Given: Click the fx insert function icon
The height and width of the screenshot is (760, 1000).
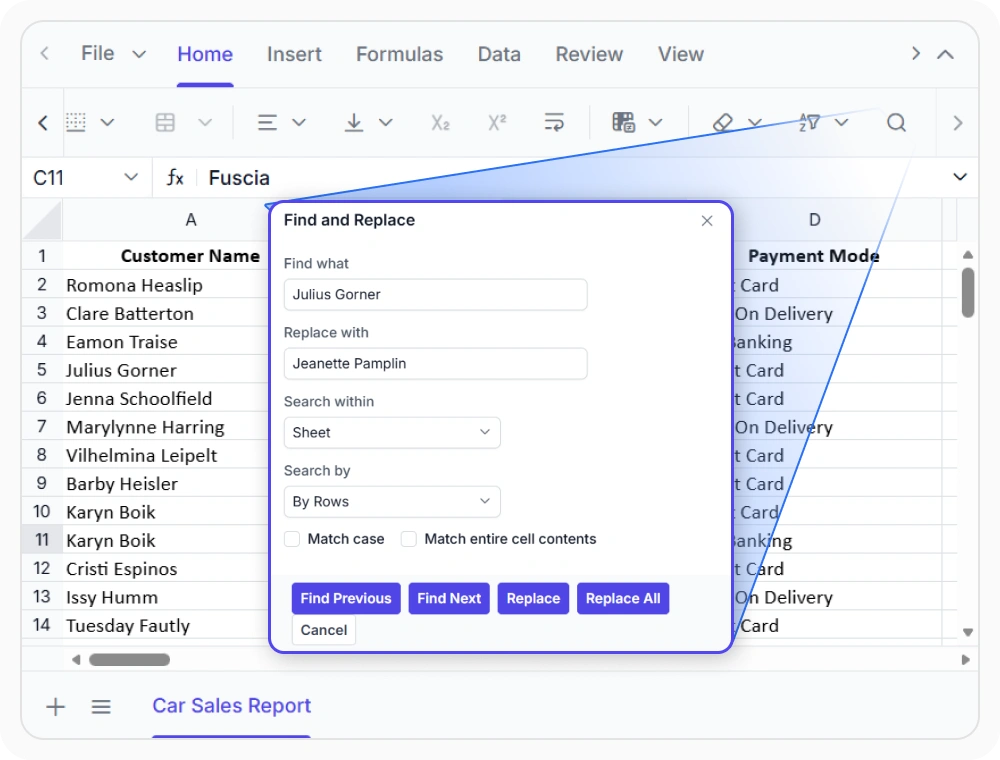Looking at the screenshot, I should (x=175, y=177).
